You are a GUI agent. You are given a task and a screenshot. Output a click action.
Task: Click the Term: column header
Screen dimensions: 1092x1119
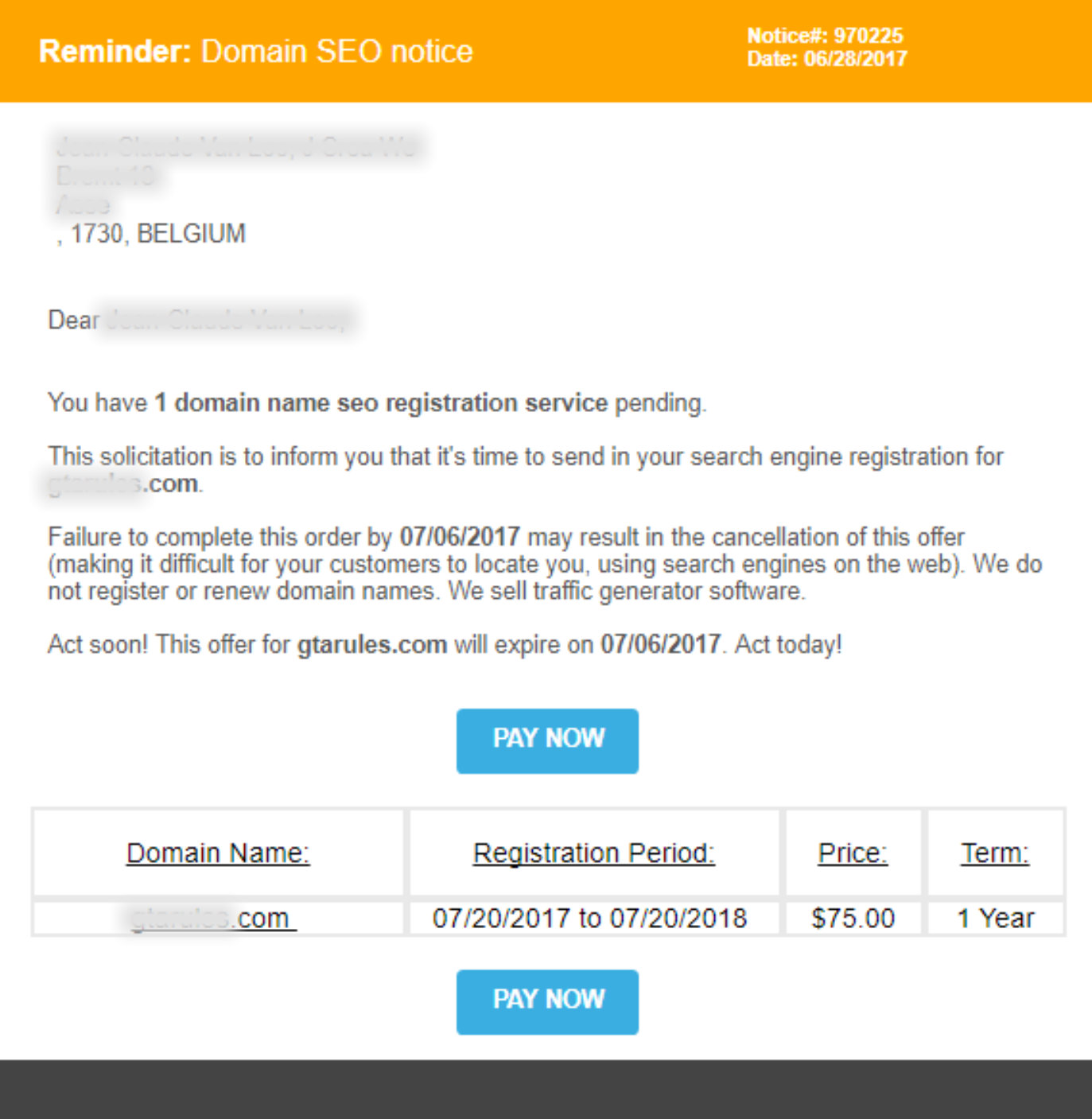click(x=995, y=853)
